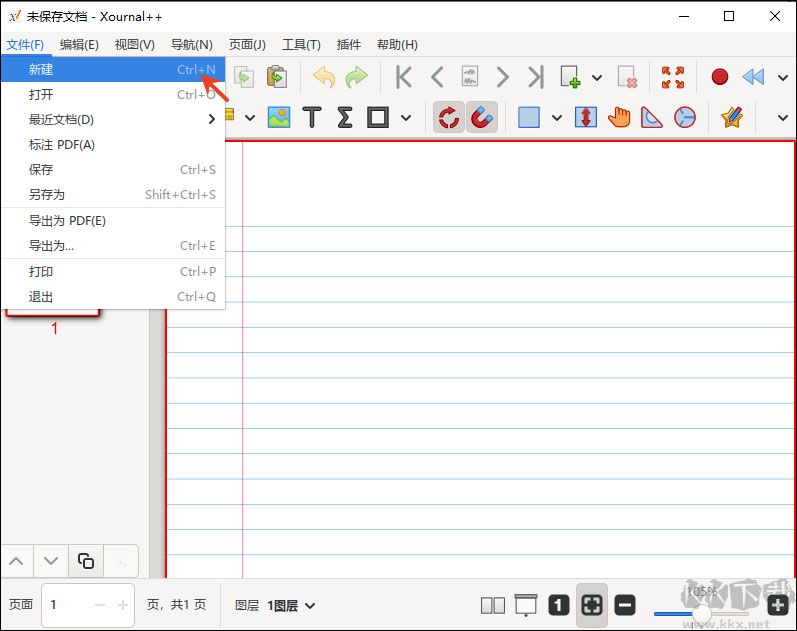Jump to next annotated page icon

click(470, 77)
